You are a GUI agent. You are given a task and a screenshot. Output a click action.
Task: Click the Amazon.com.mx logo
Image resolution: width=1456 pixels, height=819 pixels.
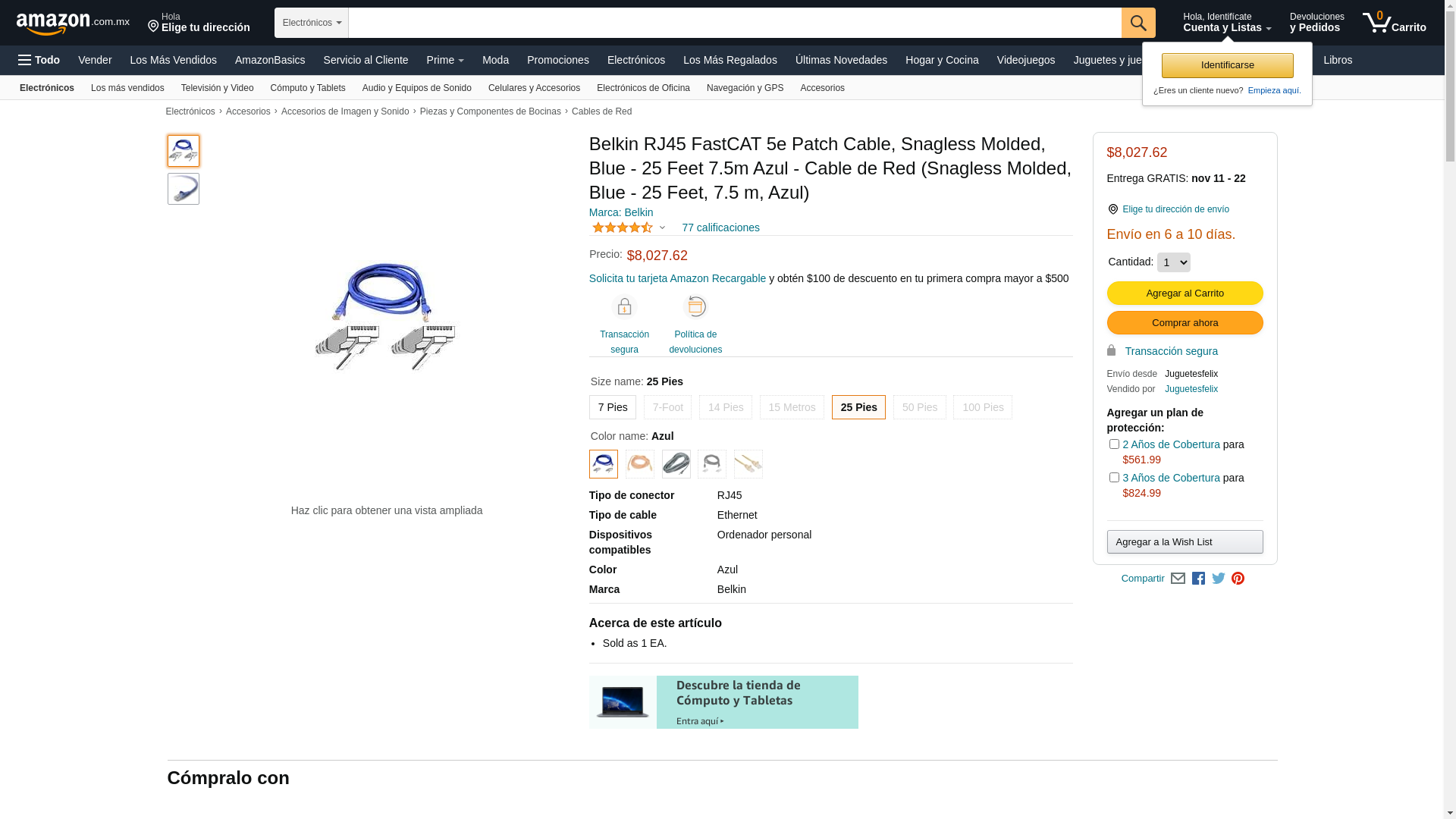point(72,24)
